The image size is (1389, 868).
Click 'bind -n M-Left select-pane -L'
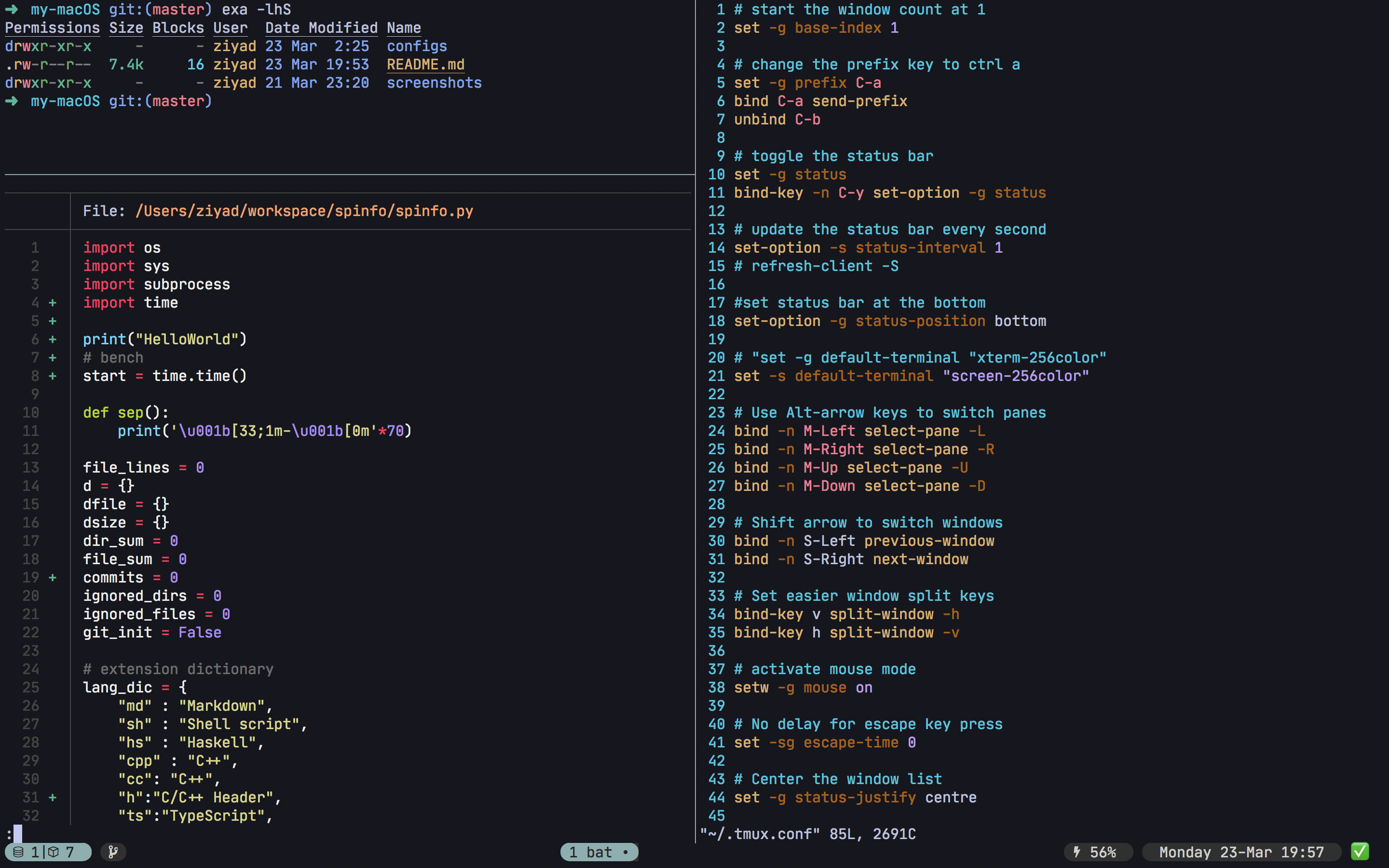coord(860,431)
